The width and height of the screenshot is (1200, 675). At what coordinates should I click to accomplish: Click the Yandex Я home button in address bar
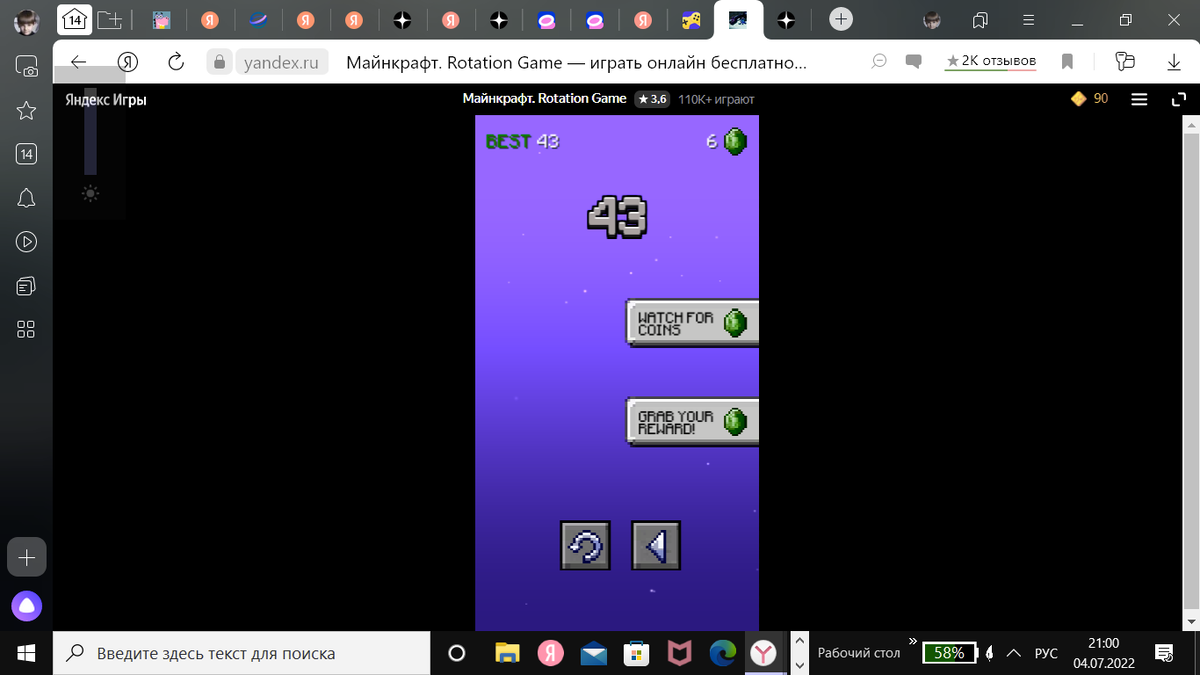[128, 62]
